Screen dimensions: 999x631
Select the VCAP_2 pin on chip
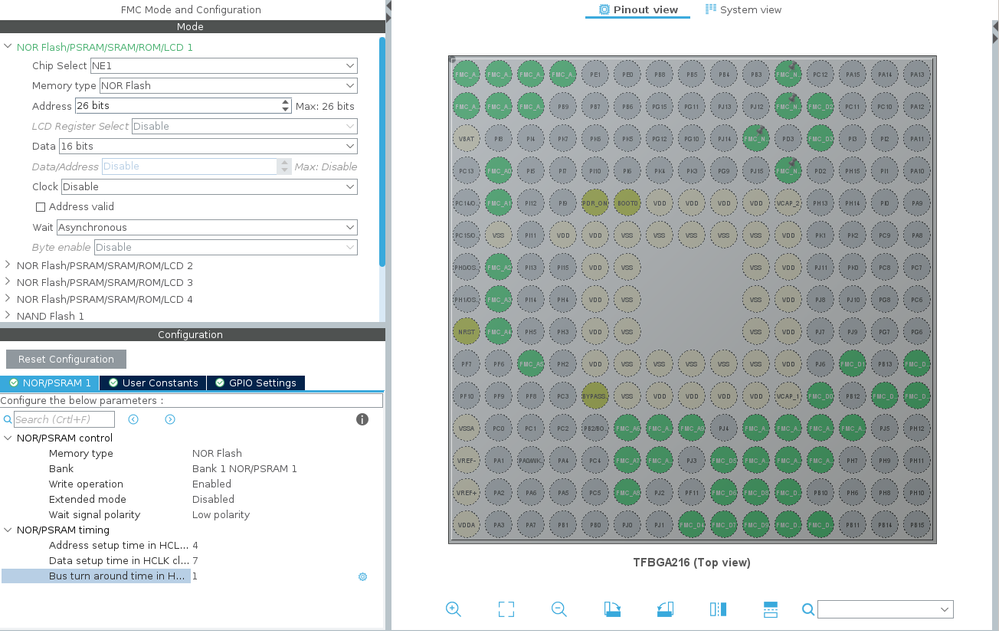pos(787,203)
